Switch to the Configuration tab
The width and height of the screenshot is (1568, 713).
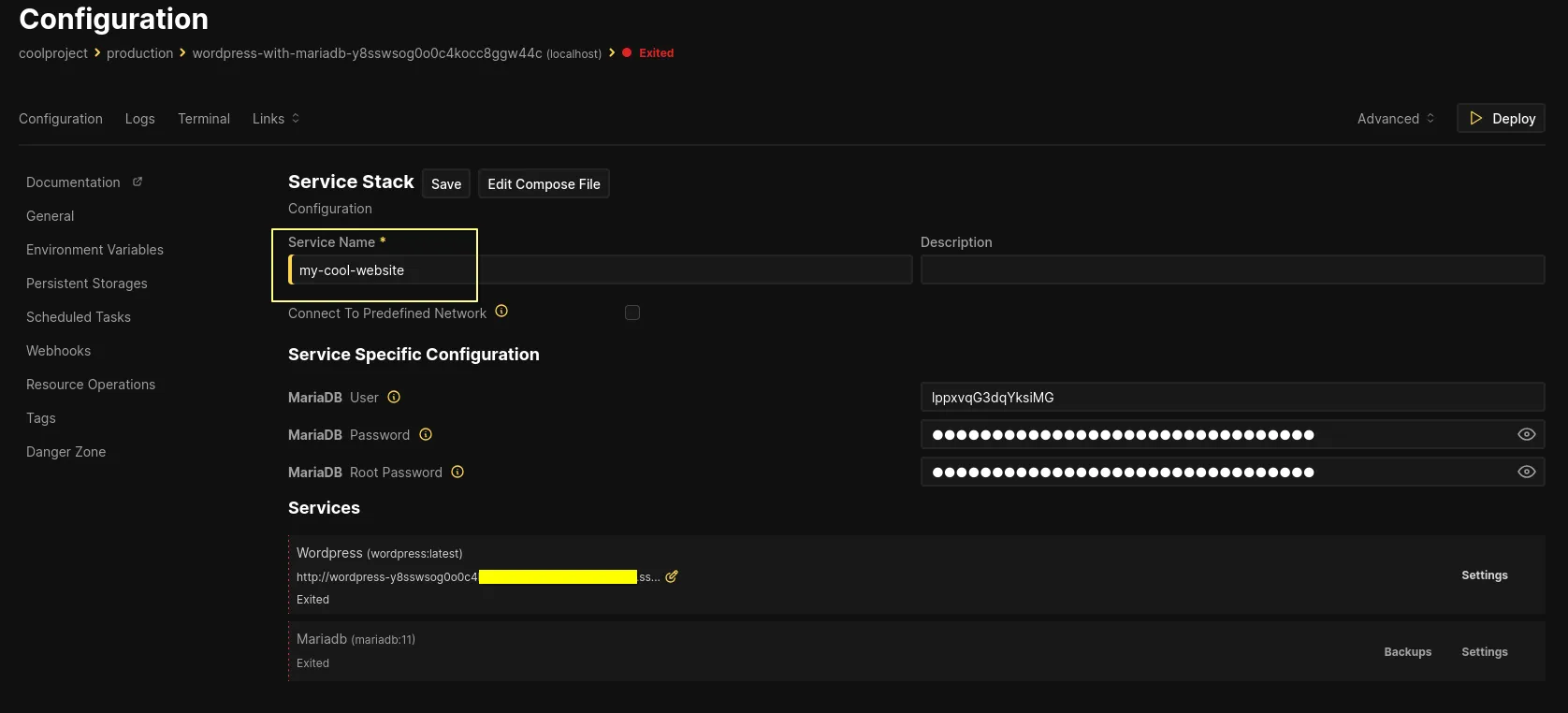[61, 119]
